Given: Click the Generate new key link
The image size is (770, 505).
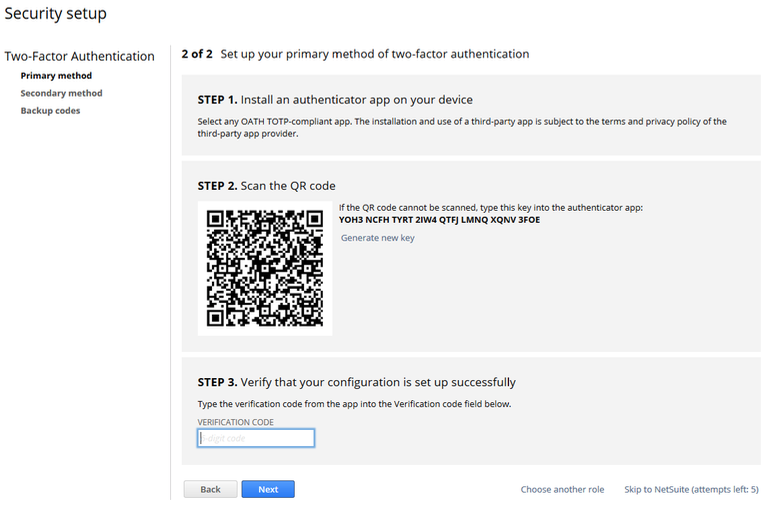Looking at the screenshot, I should tap(377, 238).
